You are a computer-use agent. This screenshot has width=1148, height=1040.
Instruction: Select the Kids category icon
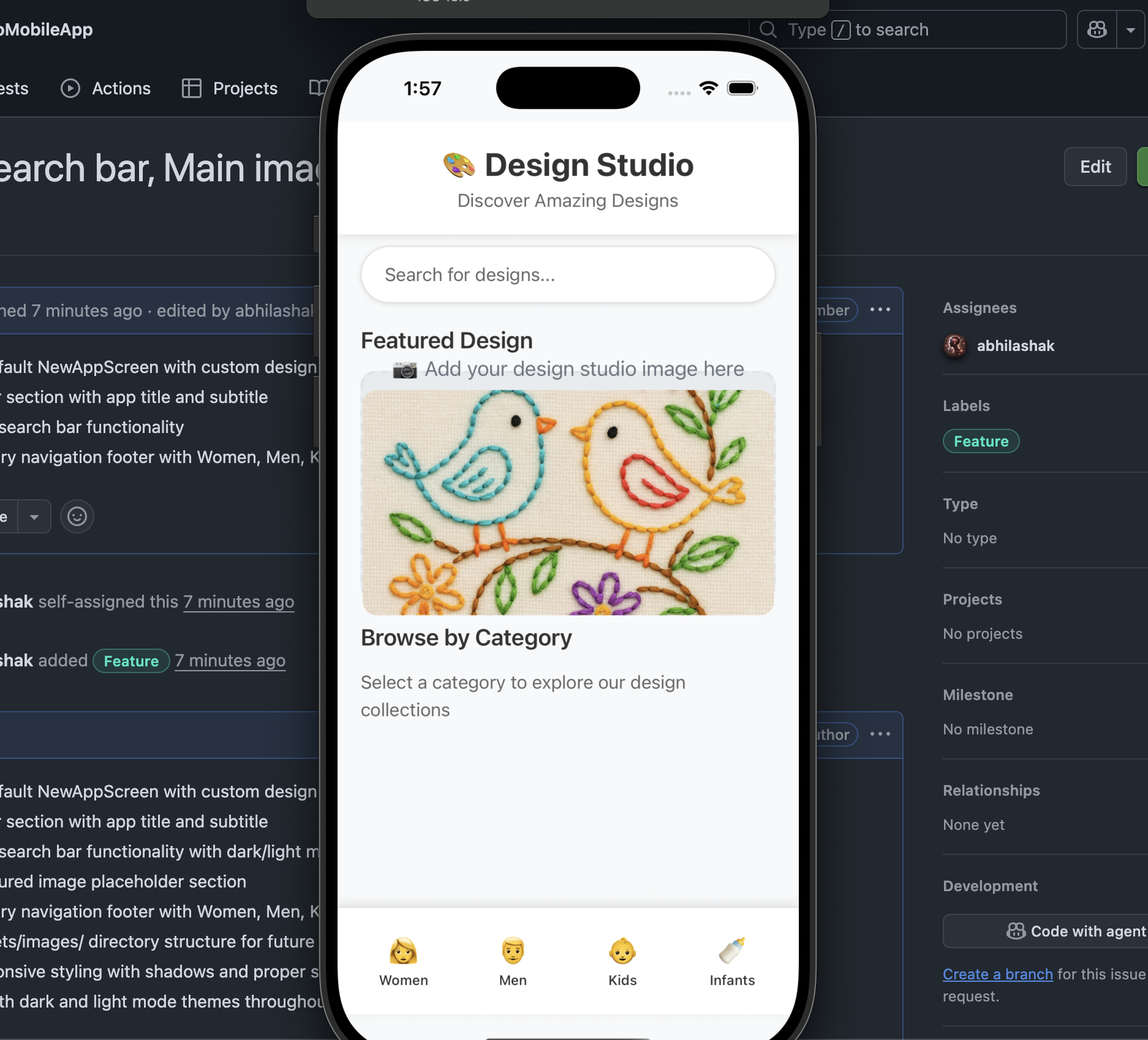click(x=622, y=951)
